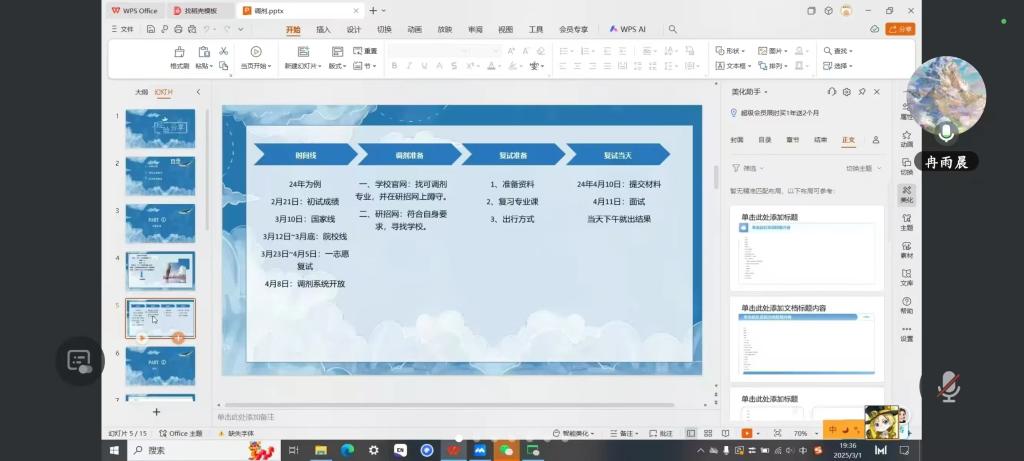
Task: Open the 筛选 filter dropdown
Action: [745, 168]
